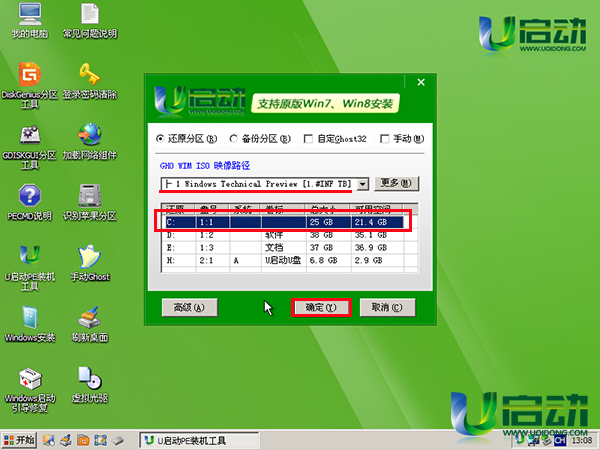The image size is (600, 450).
Task: Select the E: partition row
Action: point(285,248)
